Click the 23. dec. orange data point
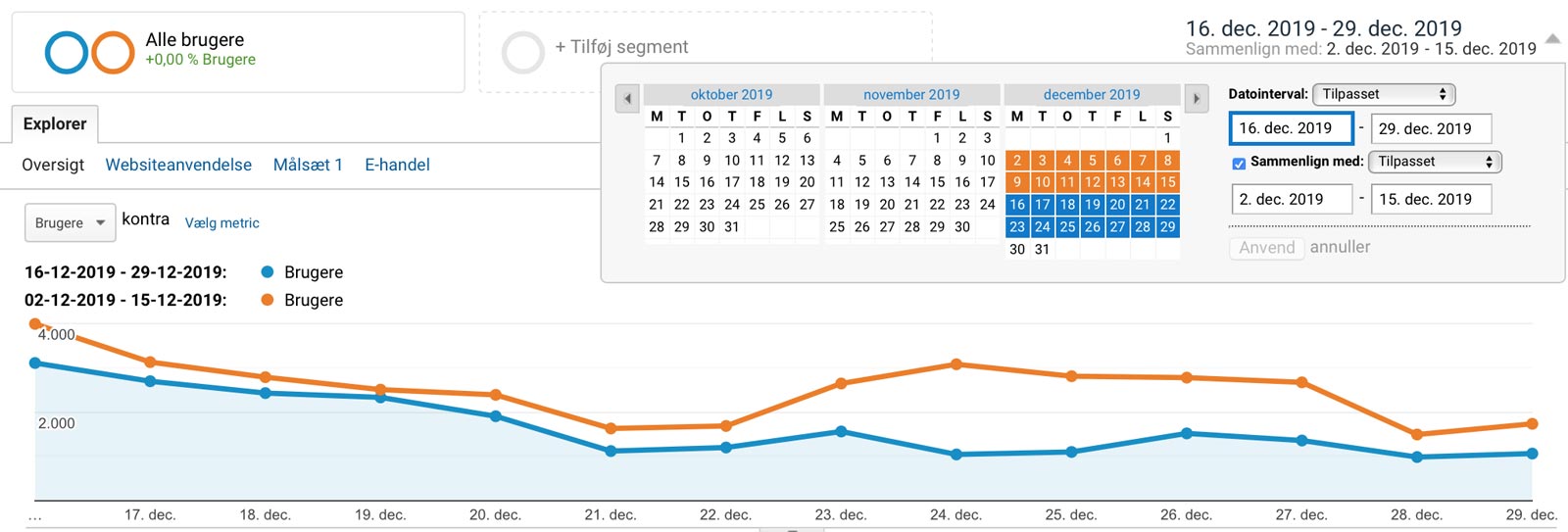Viewport: 1568px width, 532px height. 841,383
